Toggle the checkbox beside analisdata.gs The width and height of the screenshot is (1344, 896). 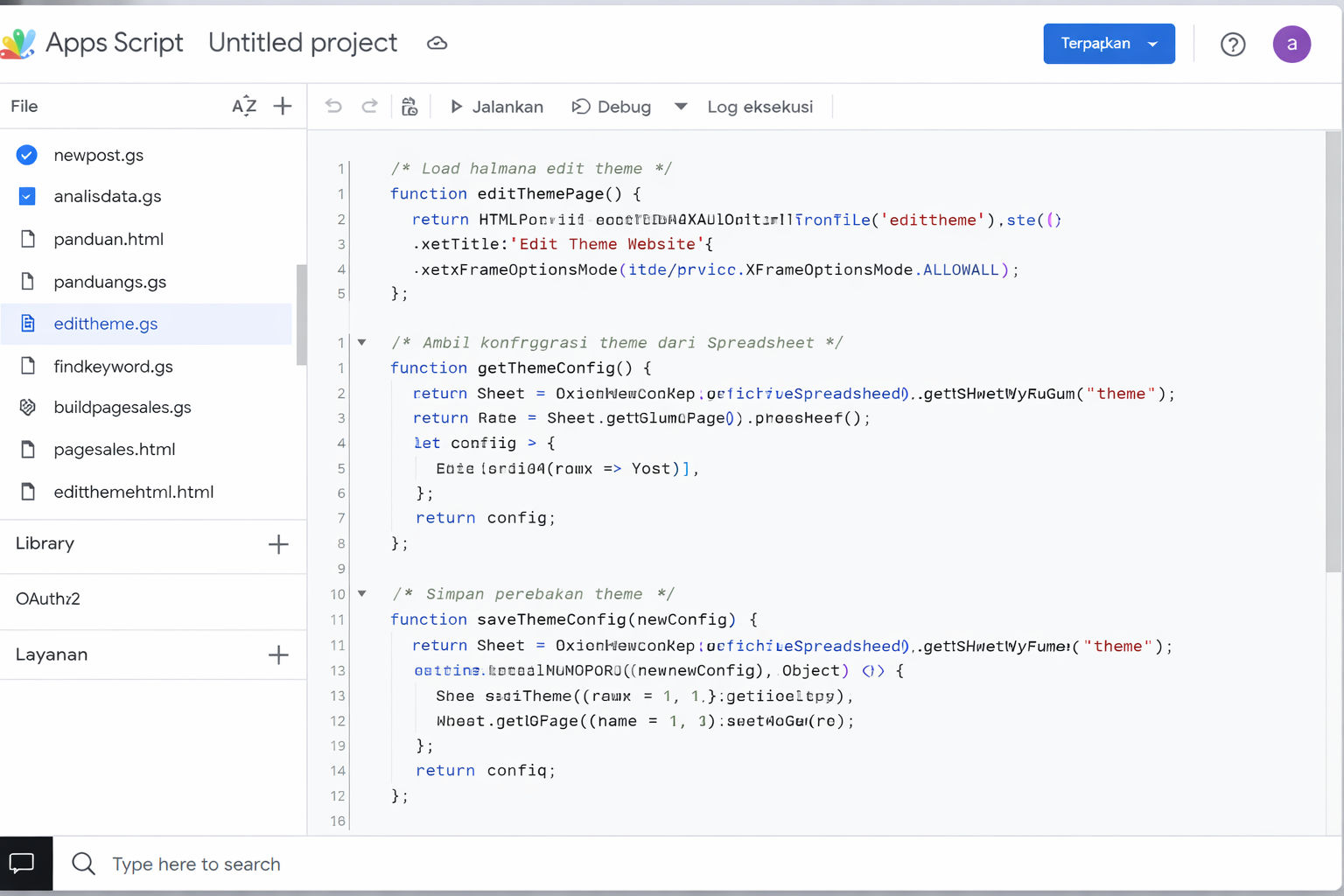point(27,196)
